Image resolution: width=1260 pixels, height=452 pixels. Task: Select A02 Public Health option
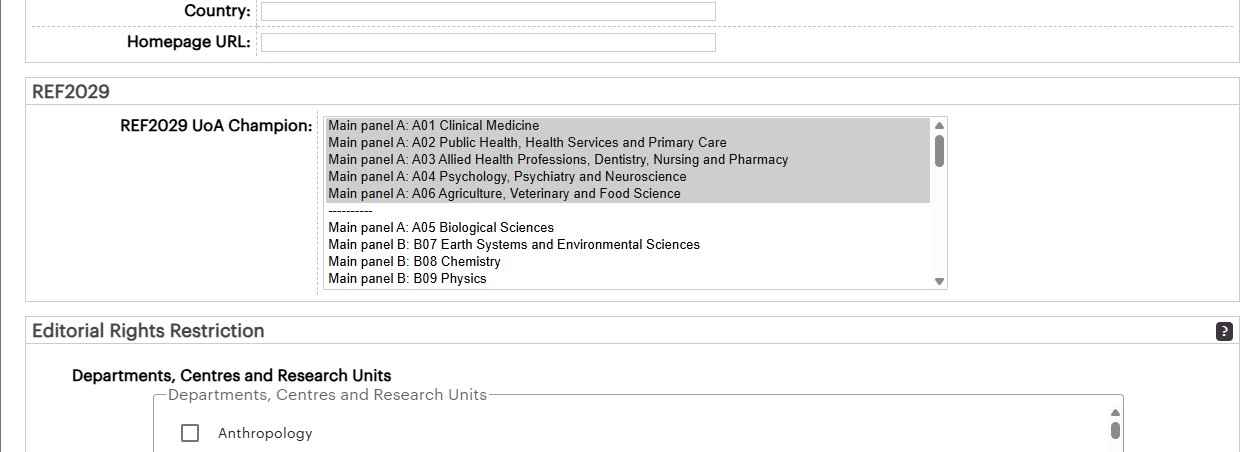[527, 143]
